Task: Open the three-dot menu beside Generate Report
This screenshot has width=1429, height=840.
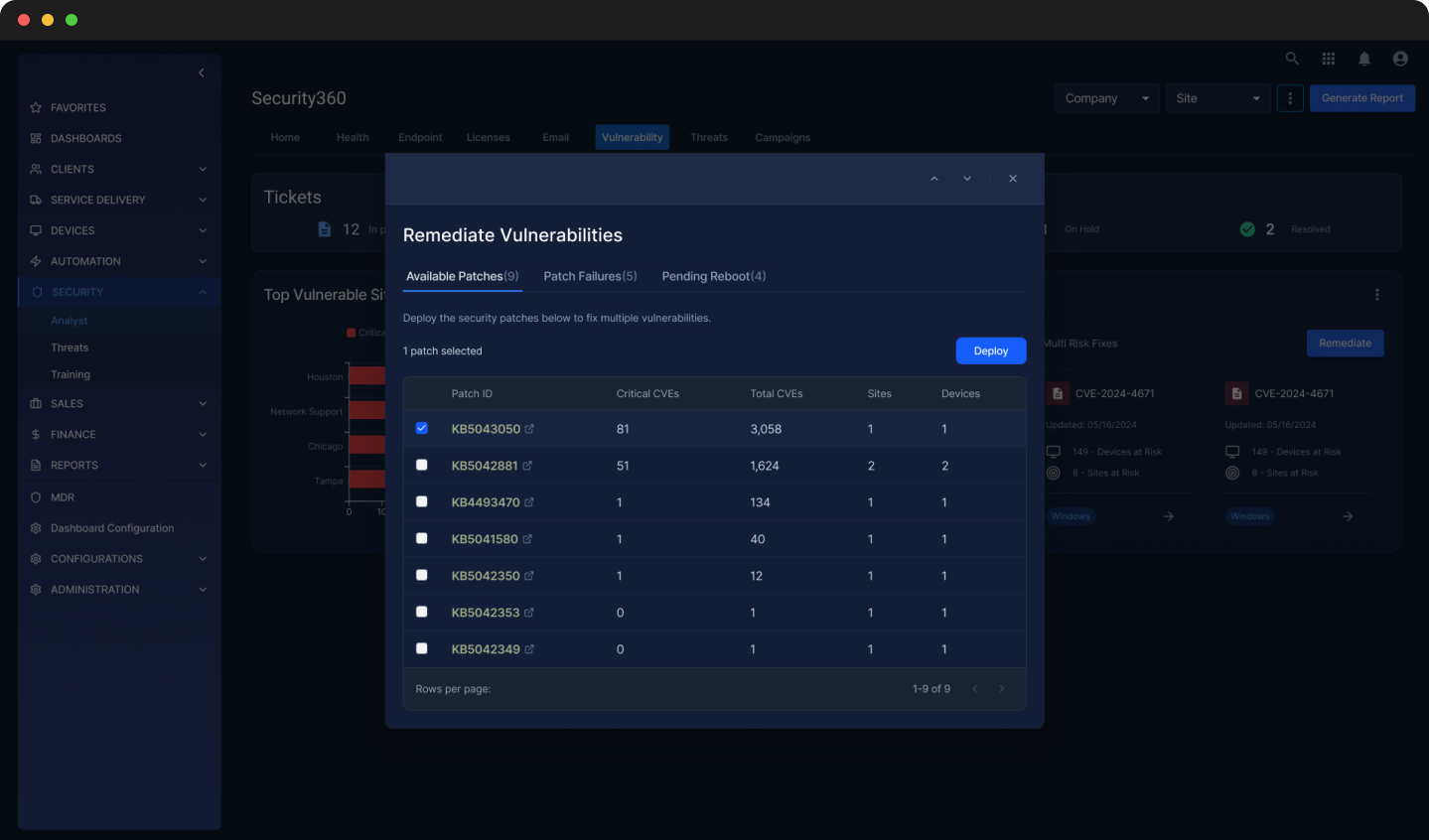Action: [1289, 98]
